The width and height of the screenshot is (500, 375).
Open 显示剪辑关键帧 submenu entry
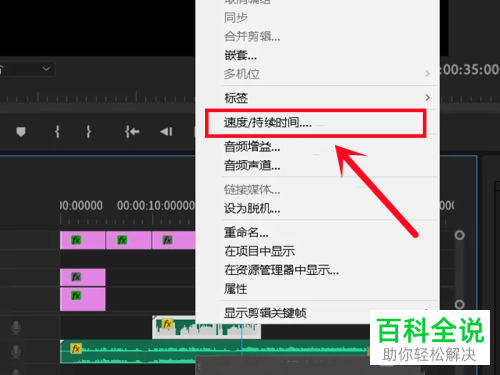coord(265,313)
